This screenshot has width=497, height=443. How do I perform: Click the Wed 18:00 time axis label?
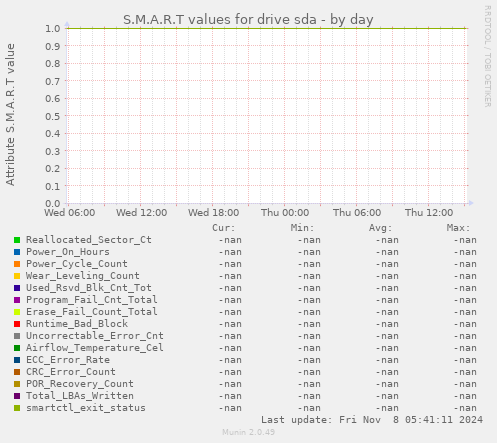pyautogui.click(x=213, y=213)
